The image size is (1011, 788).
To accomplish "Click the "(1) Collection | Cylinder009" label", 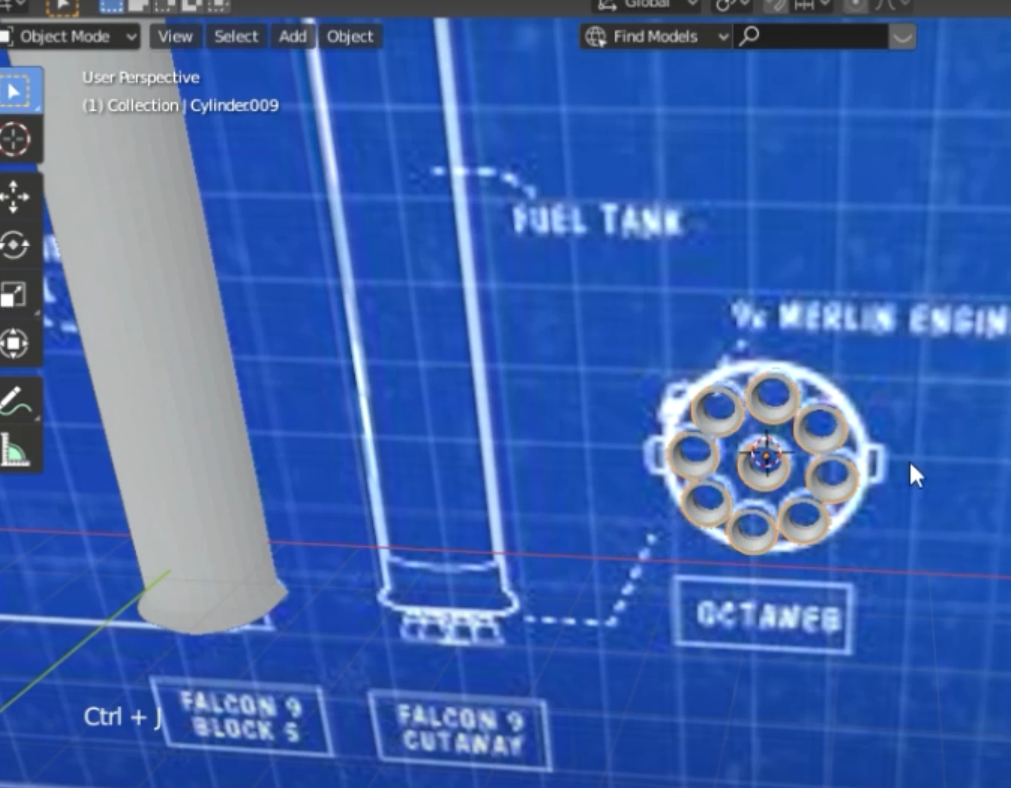I will (181, 106).
